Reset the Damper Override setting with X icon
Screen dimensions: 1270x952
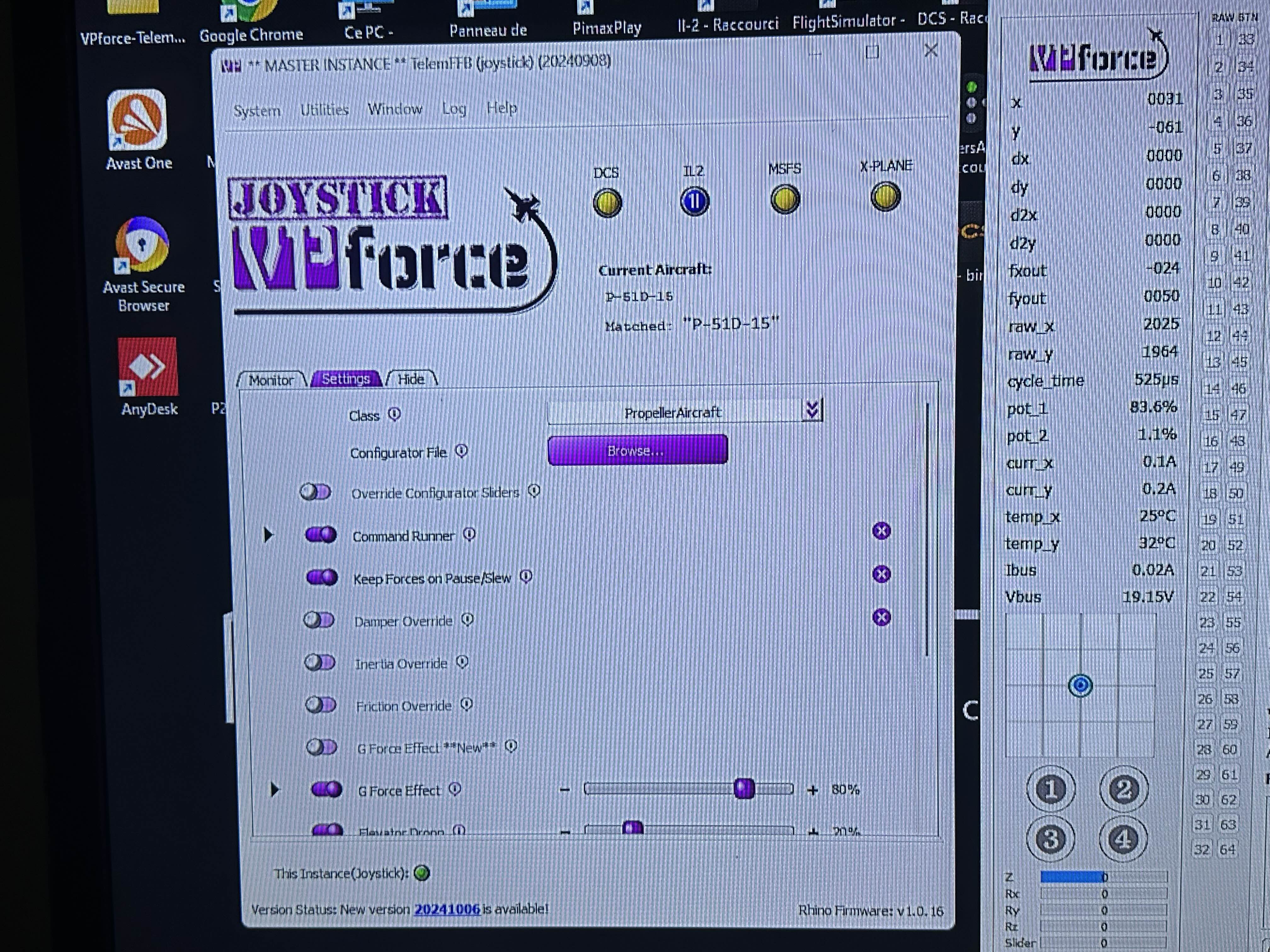(881, 617)
